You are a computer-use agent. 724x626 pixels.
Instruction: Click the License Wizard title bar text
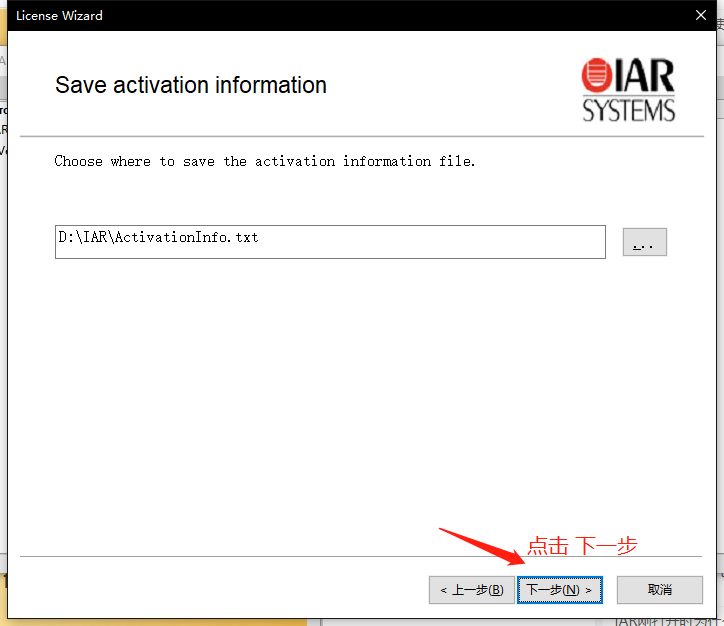59,16
